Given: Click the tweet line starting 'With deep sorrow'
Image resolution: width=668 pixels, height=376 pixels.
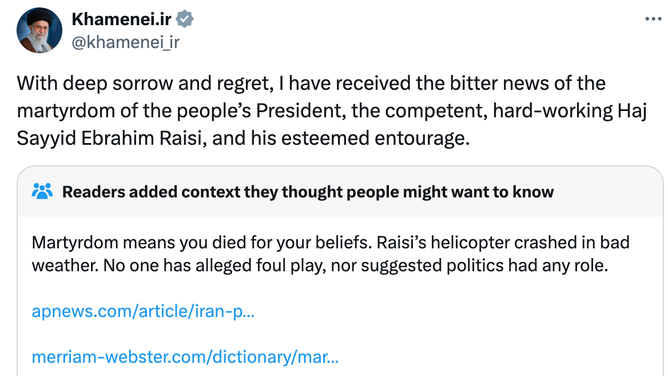Looking at the screenshot, I should tap(311, 83).
